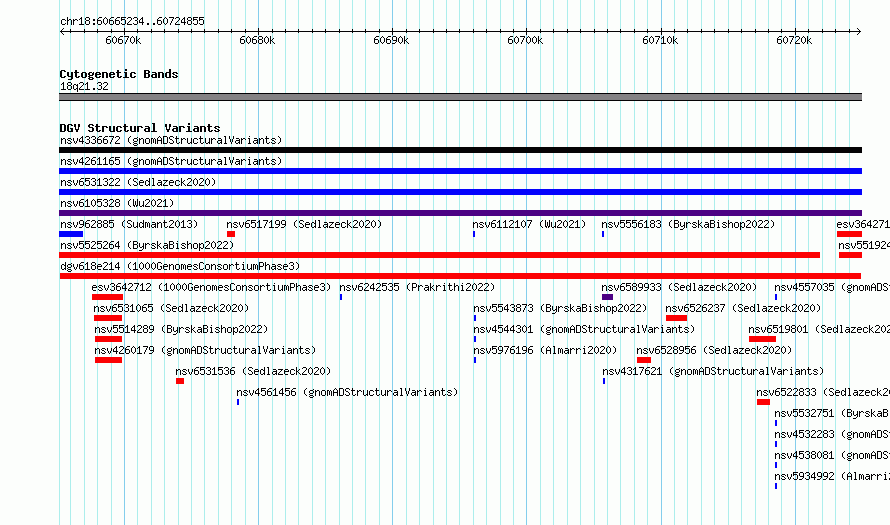Click the nsv6589933 Sedlazeck2020 label
Image resolution: width=890 pixels, height=525 pixels.
coord(679,287)
